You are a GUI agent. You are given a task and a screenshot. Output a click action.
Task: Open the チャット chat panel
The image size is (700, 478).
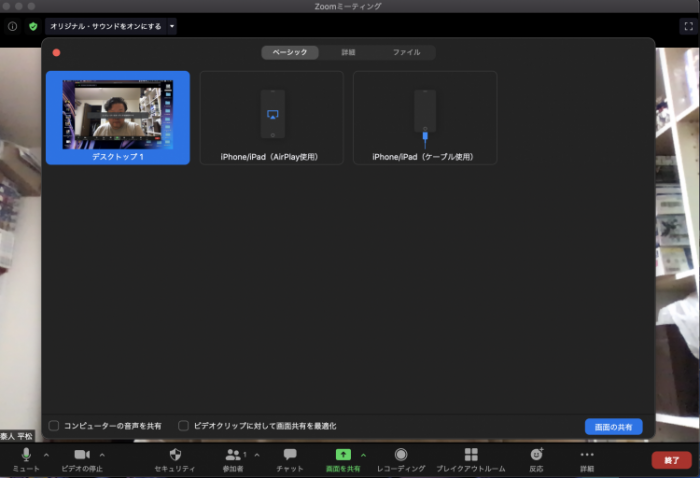tap(290, 460)
